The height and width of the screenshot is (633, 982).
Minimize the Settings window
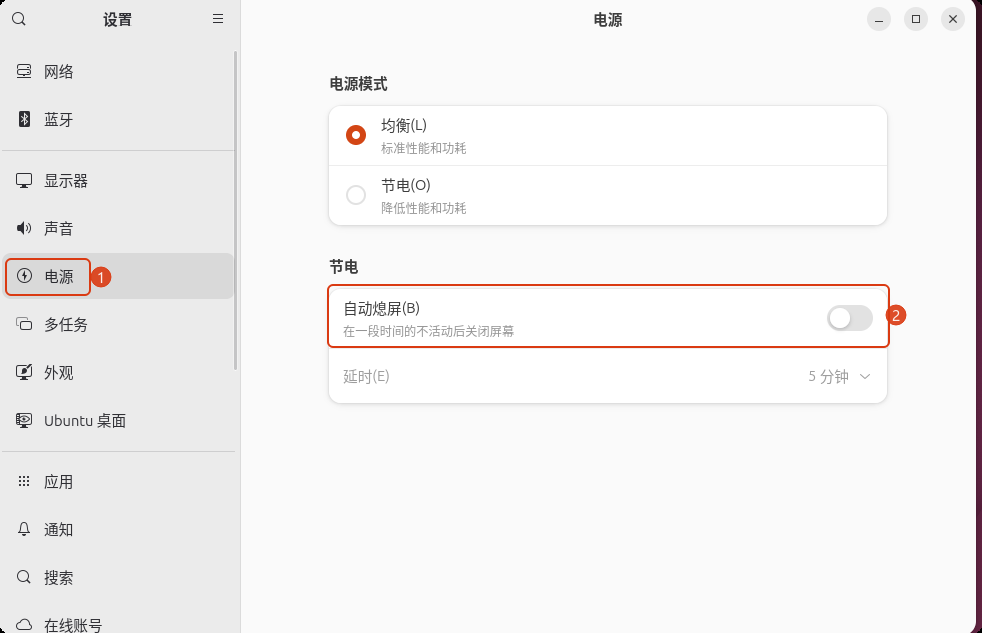[x=879, y=19]
